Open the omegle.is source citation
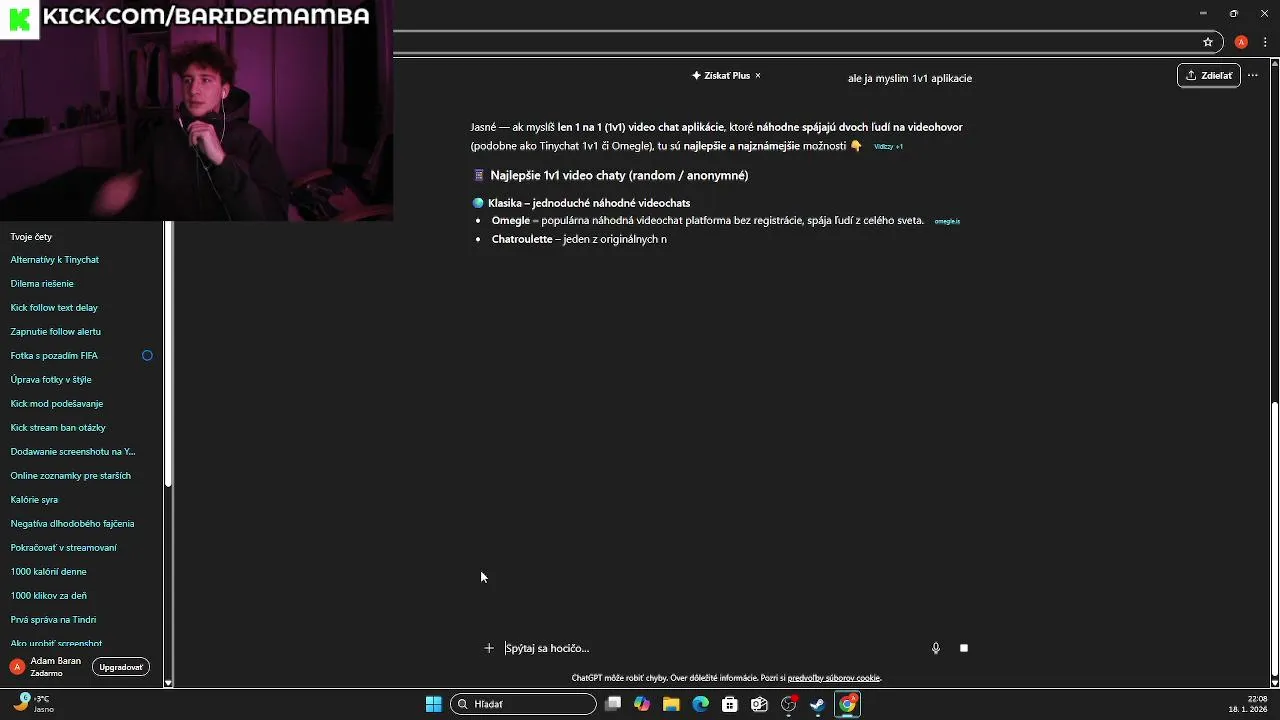The width and height of the screenshot is (1280, 720). [x=947, y=221]
